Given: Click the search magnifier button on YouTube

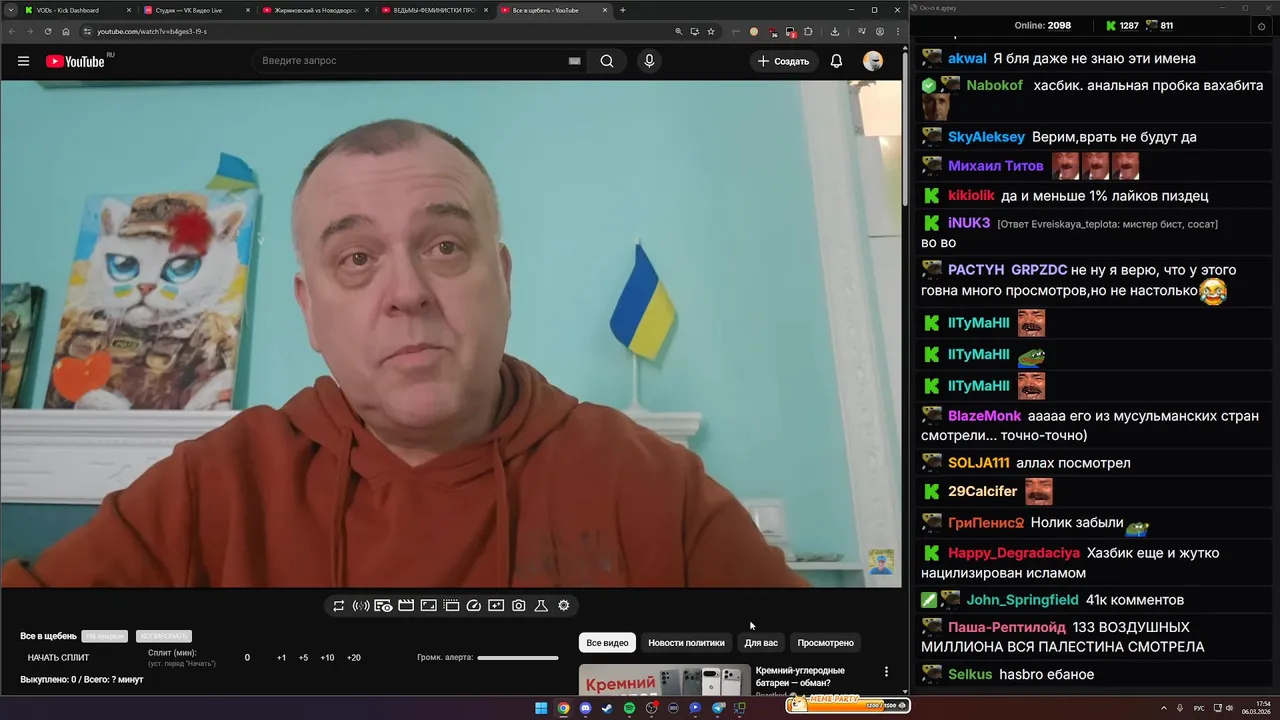Looking at the screenshot, I should (607, 61).
